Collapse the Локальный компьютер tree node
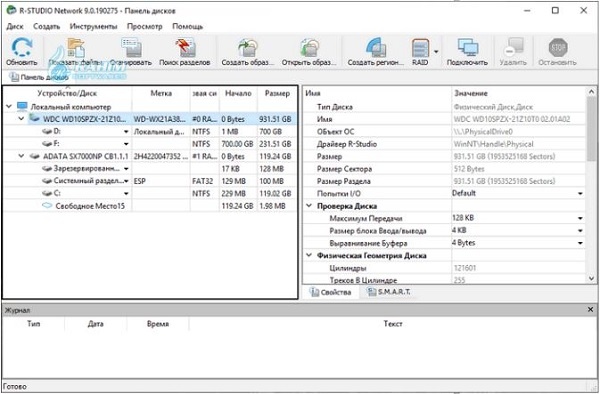Viewport: 600px width, 394px height. [x=9, y=106]
